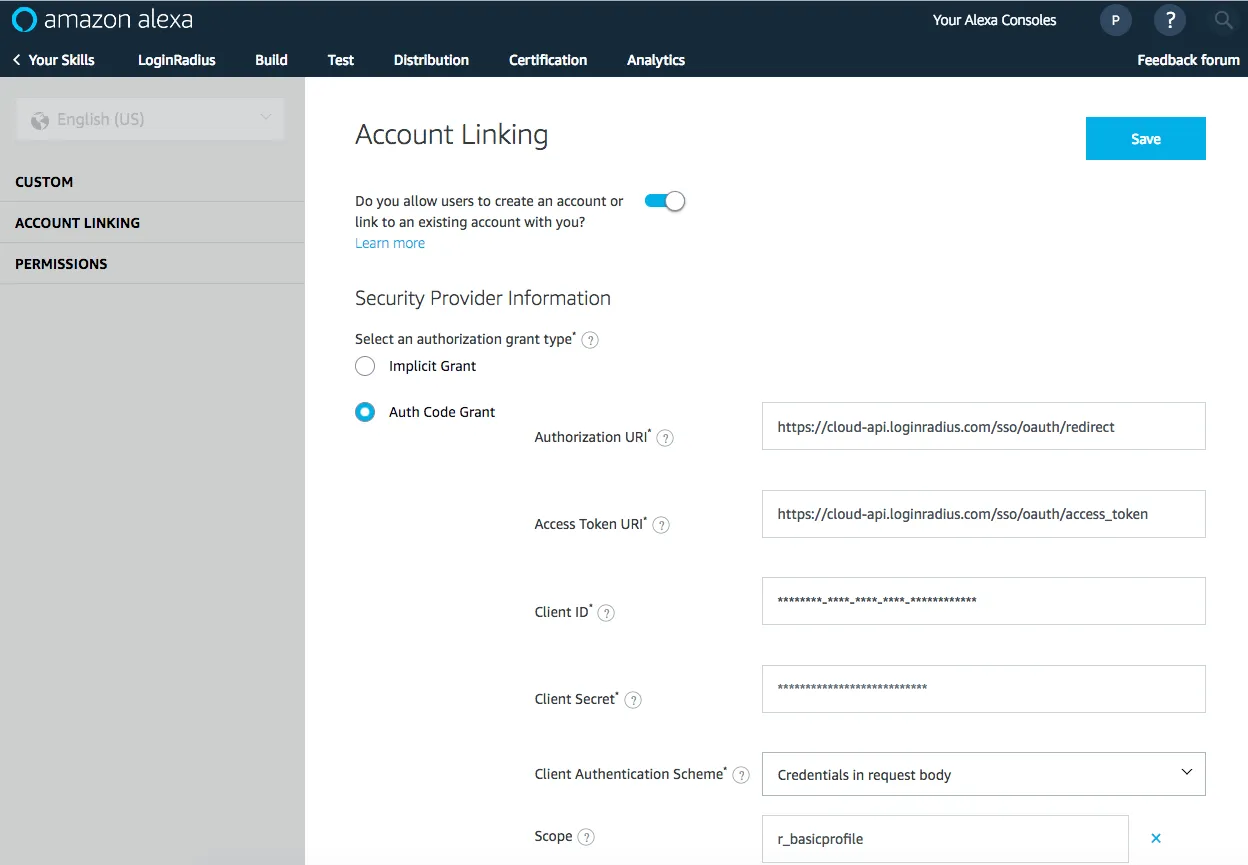Open search from the top bar
Viewport: 1248px width, 865px height.
click(1224, 20)
